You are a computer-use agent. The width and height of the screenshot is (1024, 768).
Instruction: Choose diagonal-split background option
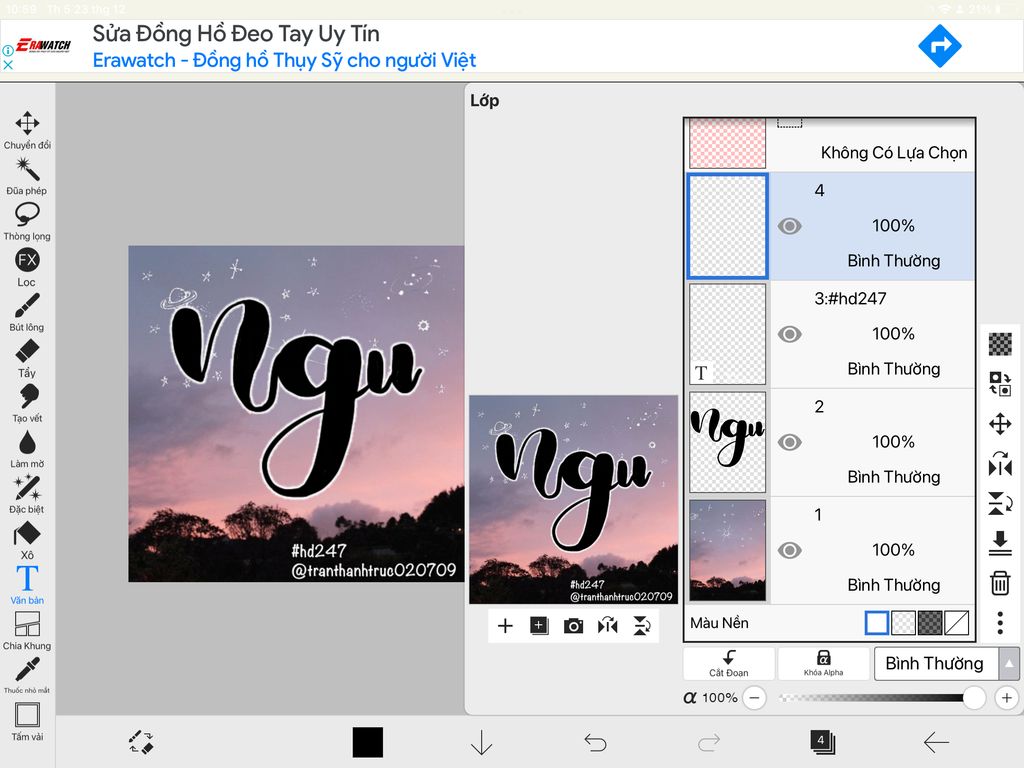tap(957, 623)
